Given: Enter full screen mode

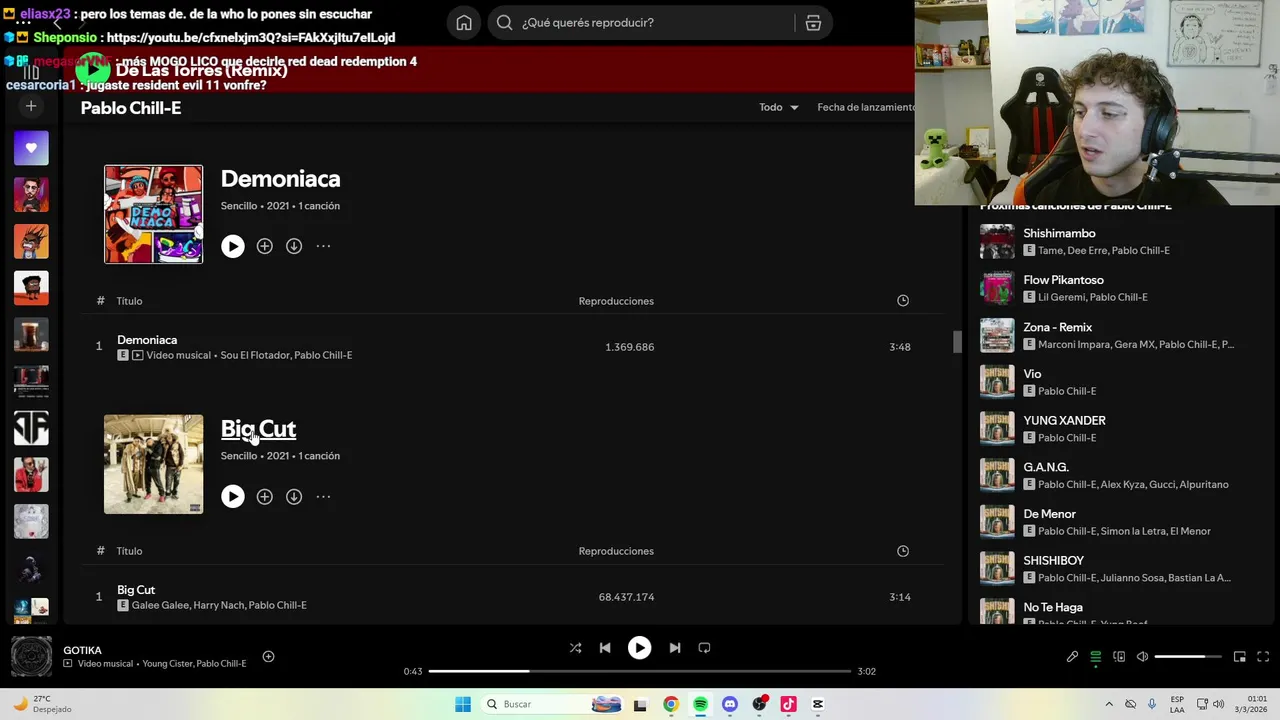Looking at the screenshot, I should point(1263,657).
